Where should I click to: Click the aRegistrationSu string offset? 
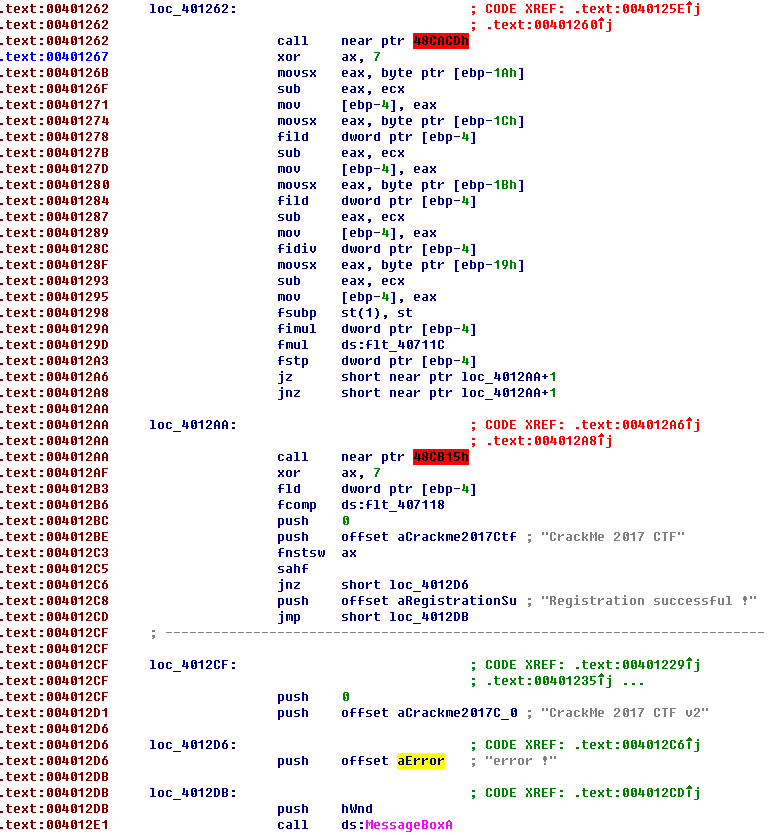[x=457, y=601]
